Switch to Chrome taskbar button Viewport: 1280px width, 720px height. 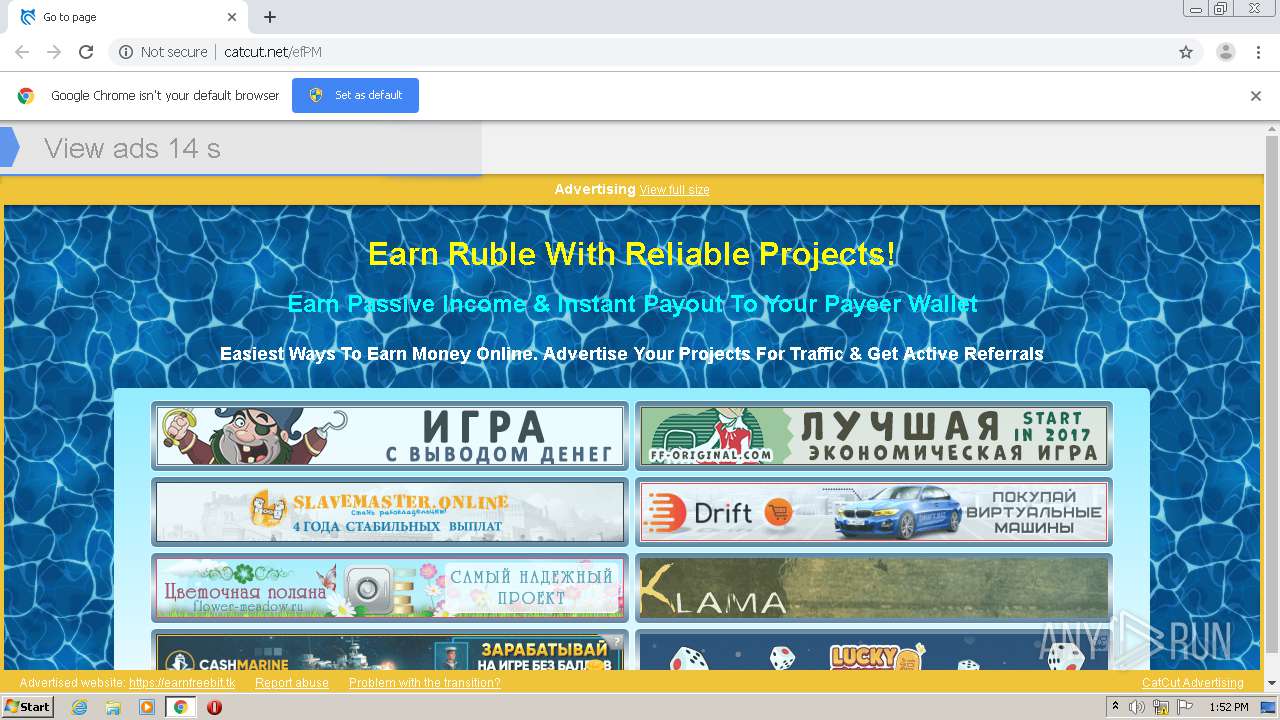tap(180, 707)
